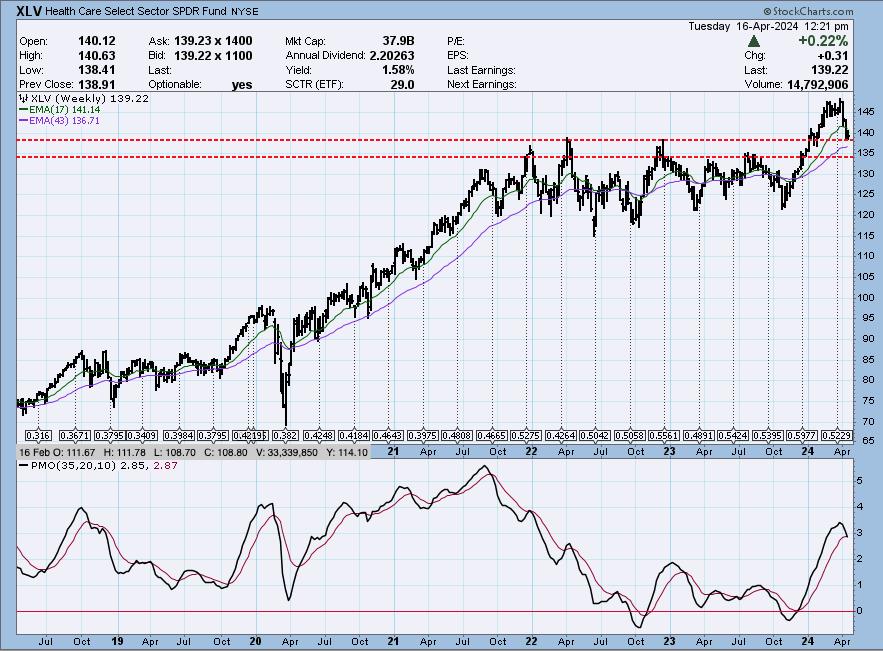
Task: Select the Health Care Select Sector SPDR Fund name
Action: [136, 11]
